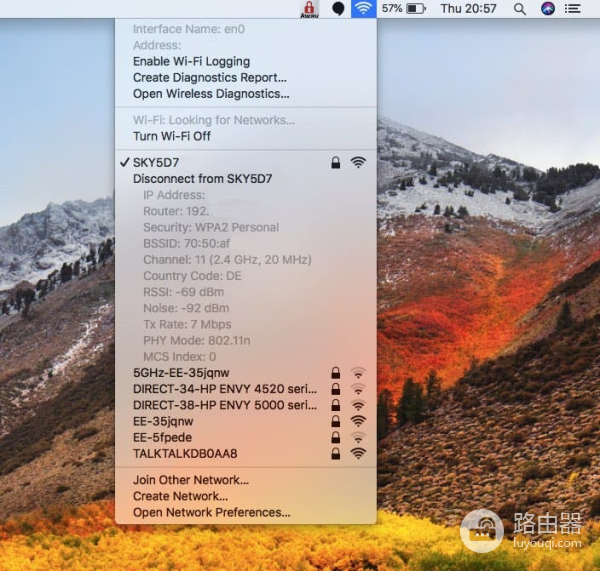Click the signal strength icon beside EE-35jqnw
This screenshot has height=571, width=600.
point(358,422)
